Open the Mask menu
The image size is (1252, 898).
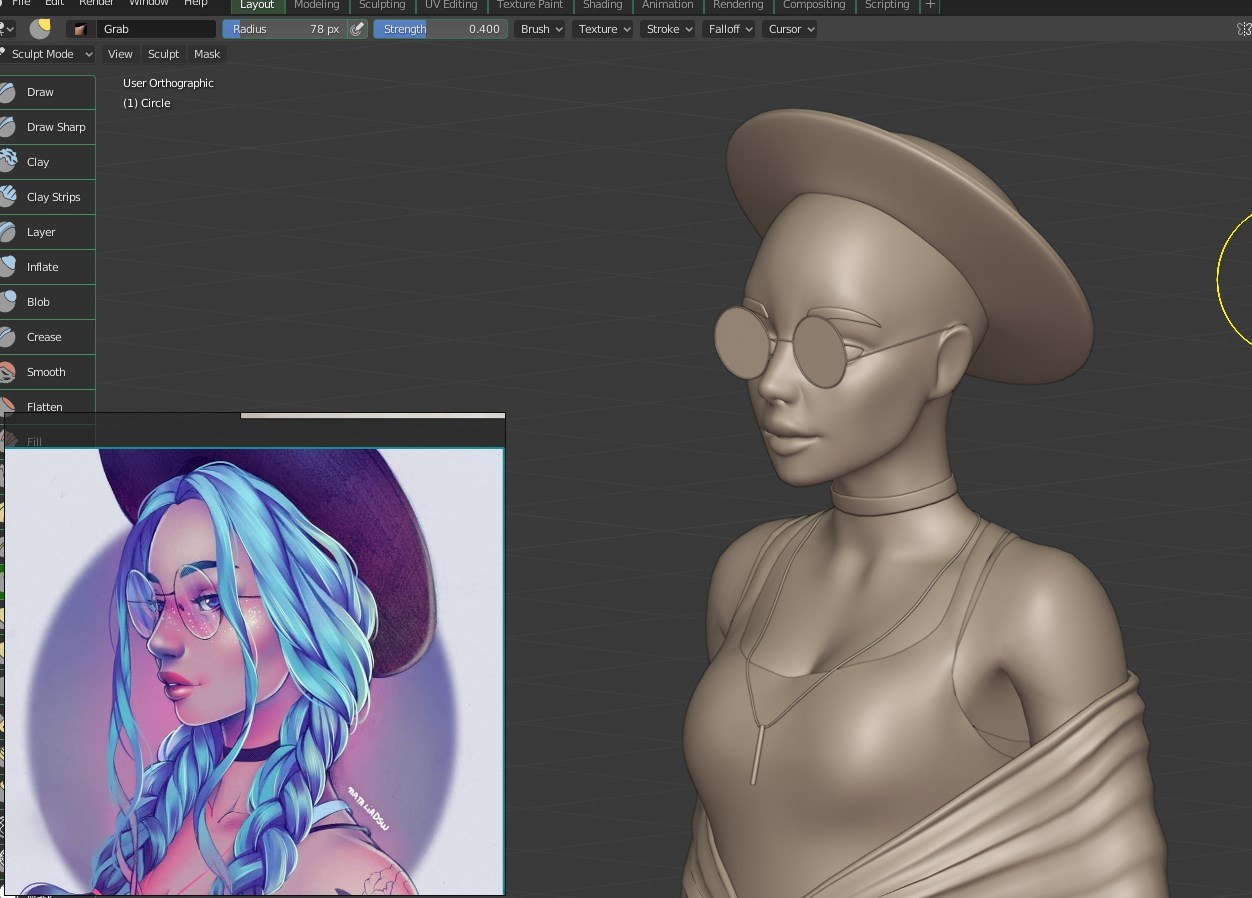point(207,54)
